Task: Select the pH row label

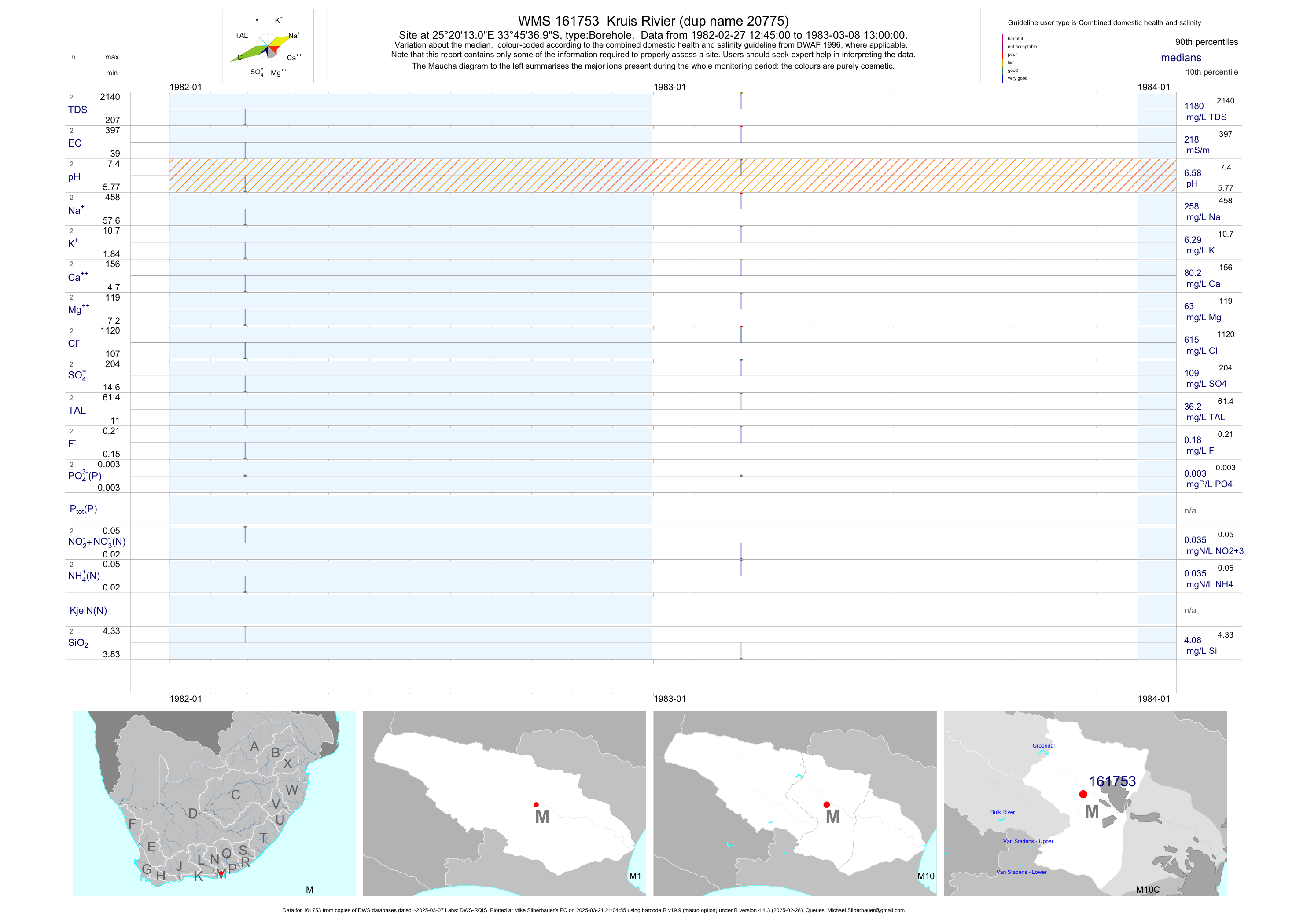Action: coord(74,176)
